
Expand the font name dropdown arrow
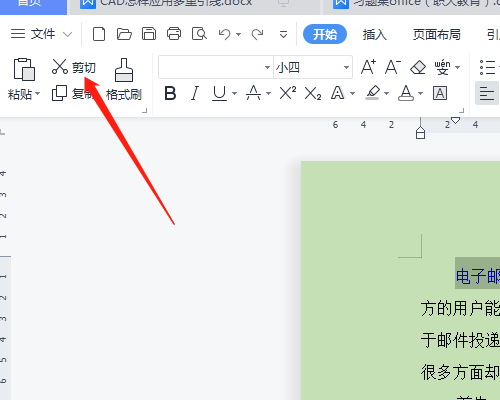[267, 67]
